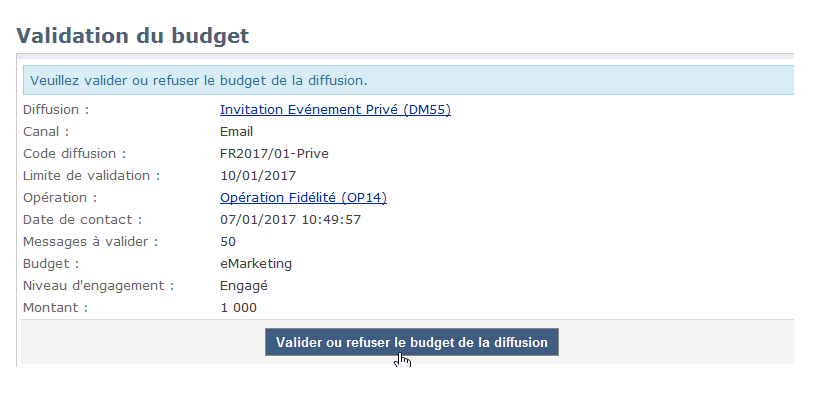Viewport: 837px width, 404px height.
Task: Click the 07/01/2017 10:49:57 contact date
Action: pos(290,219)
